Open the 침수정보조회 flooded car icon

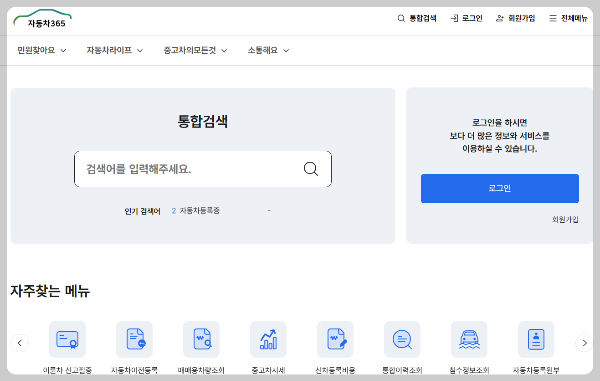click(x=469, y=339)
